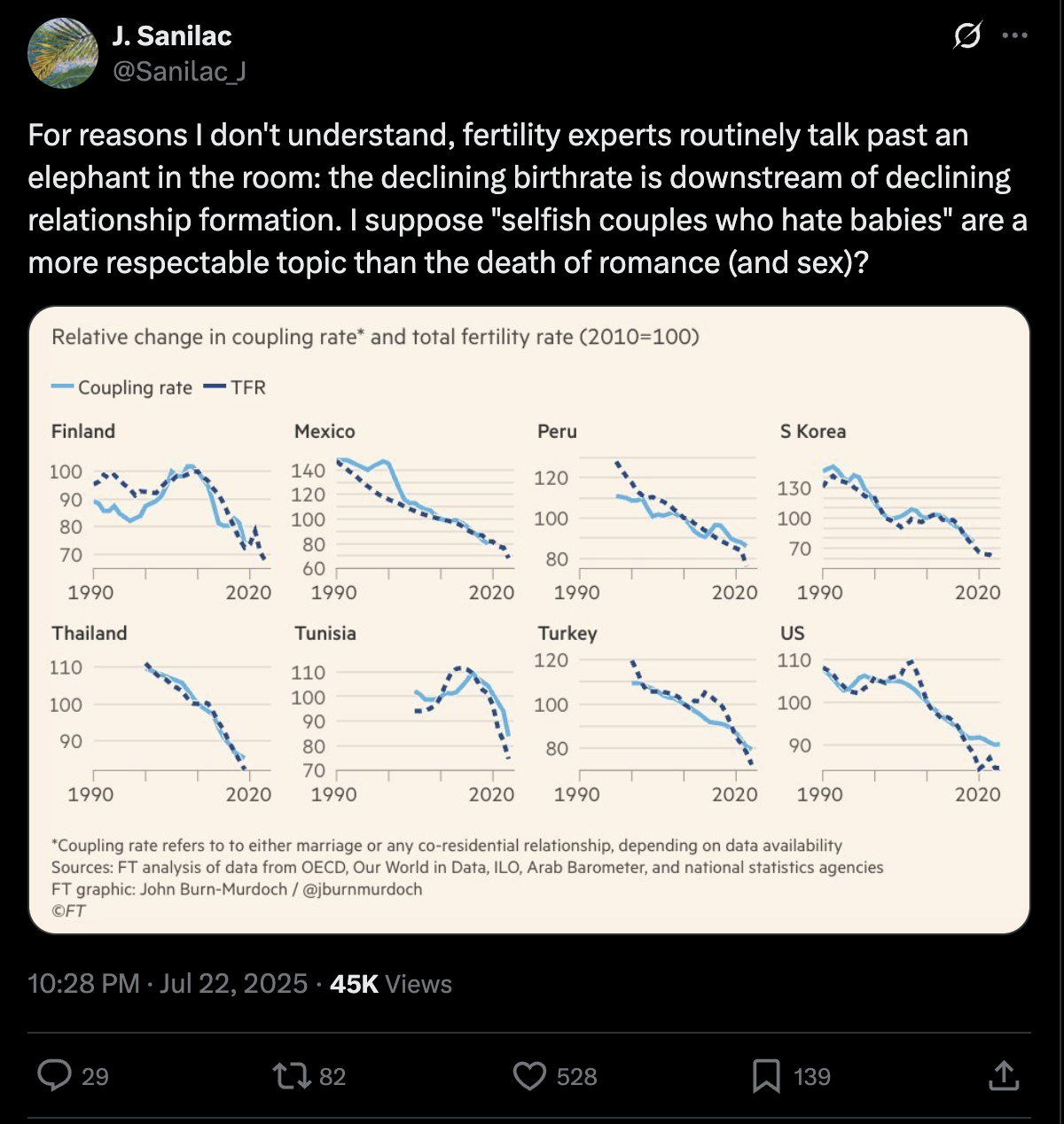Open the fertility chart image
This screenshot has width=1064, height=1124.
(x=529, y=620)
